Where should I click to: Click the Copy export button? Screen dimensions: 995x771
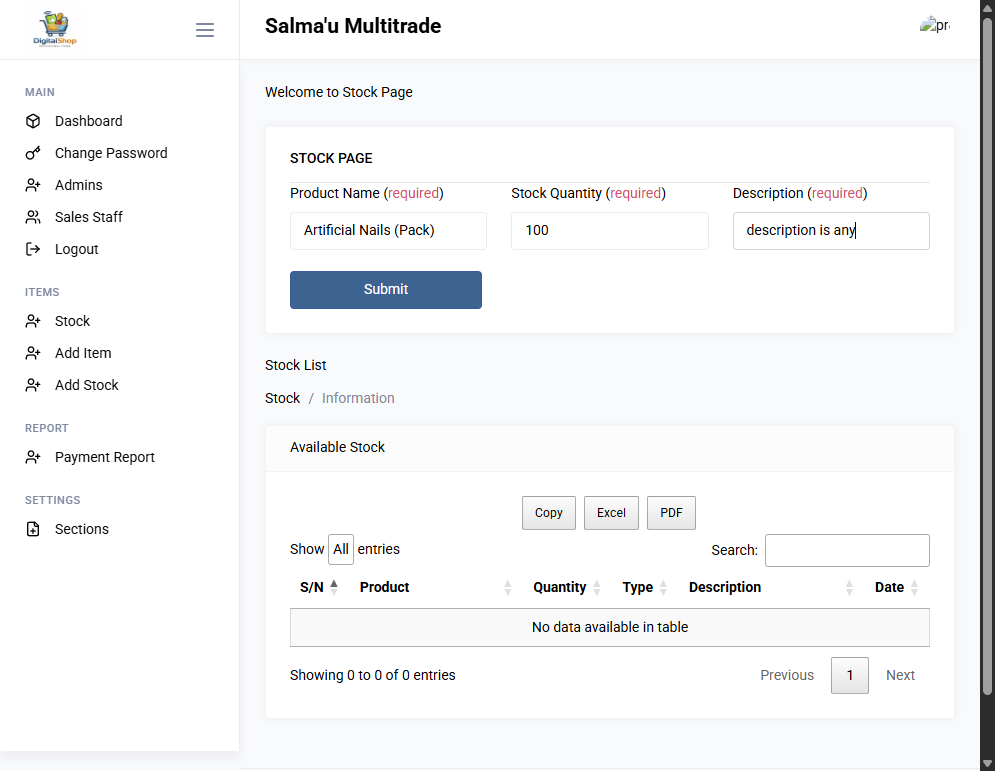coord(549,513)
